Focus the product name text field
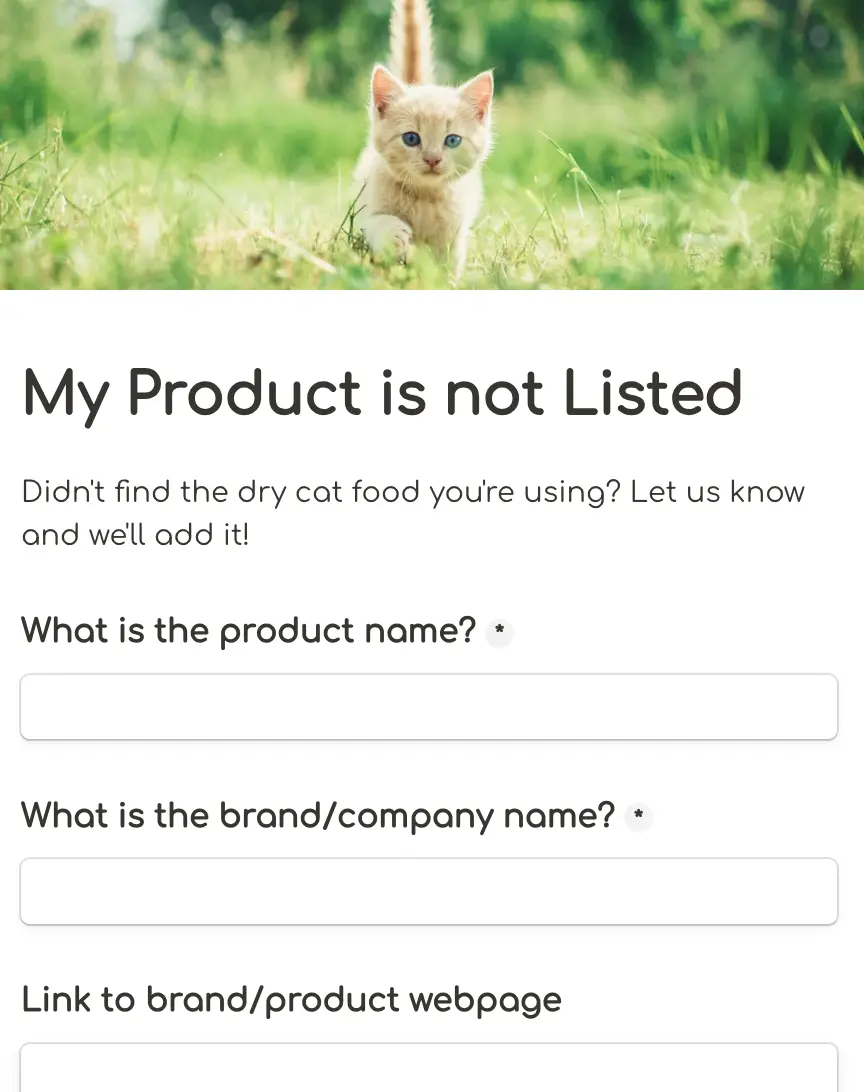 pos(429,707)
